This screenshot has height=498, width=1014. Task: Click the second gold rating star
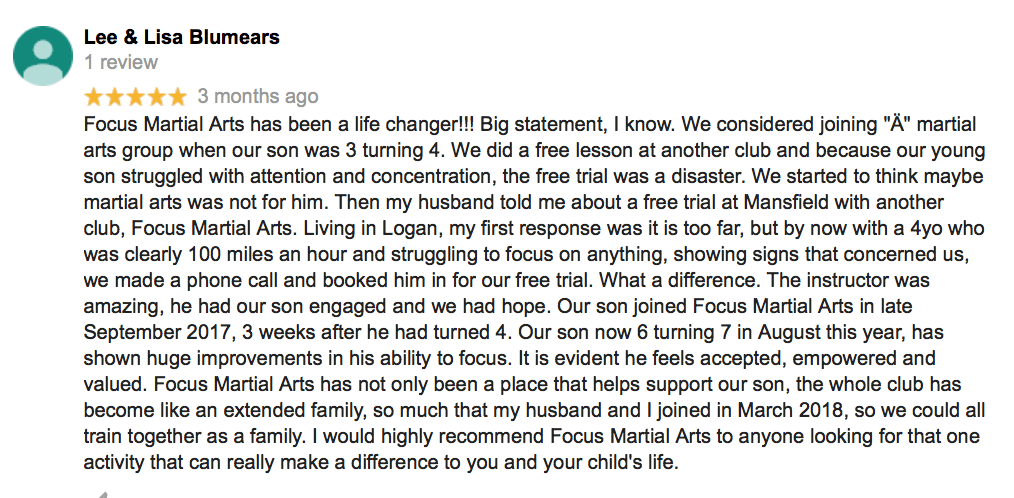click(x=115, y=97)
